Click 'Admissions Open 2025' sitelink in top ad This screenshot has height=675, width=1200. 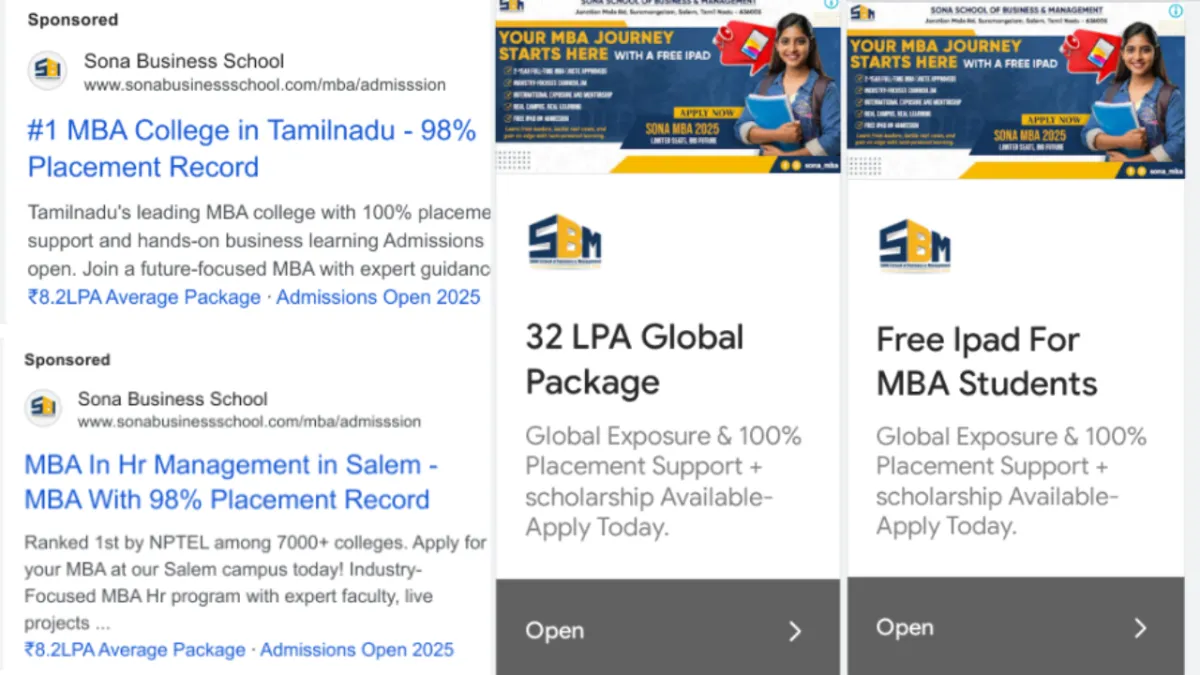pyautogui.click(x=378, y=297)
